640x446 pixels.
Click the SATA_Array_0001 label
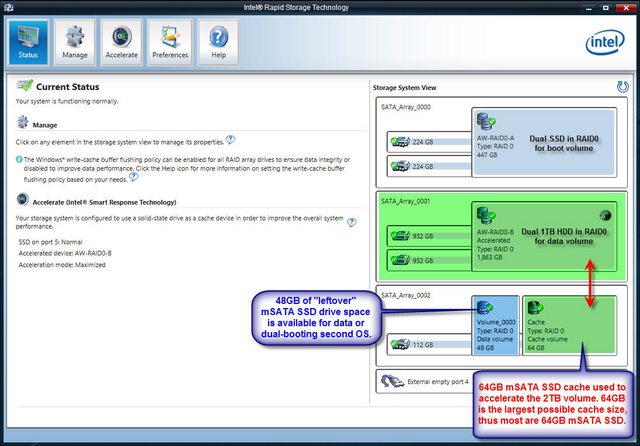[x=406, y=201]
